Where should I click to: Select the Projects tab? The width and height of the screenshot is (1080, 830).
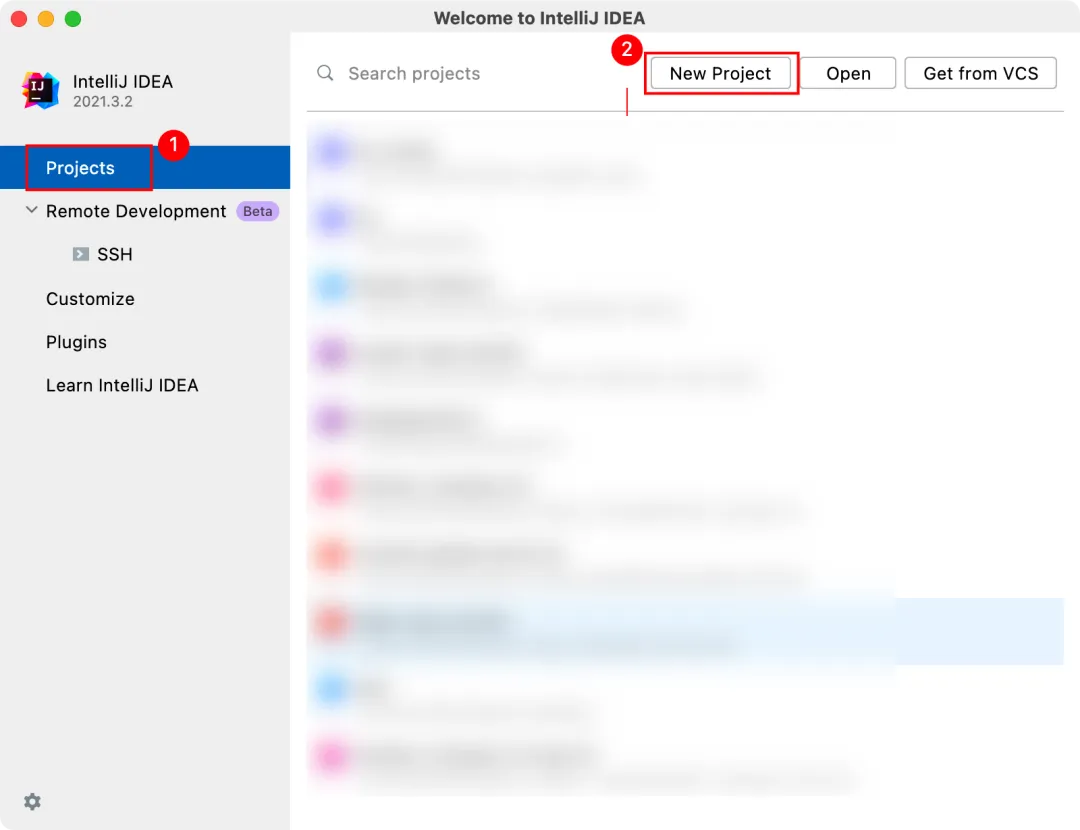[x=80, y=167]
